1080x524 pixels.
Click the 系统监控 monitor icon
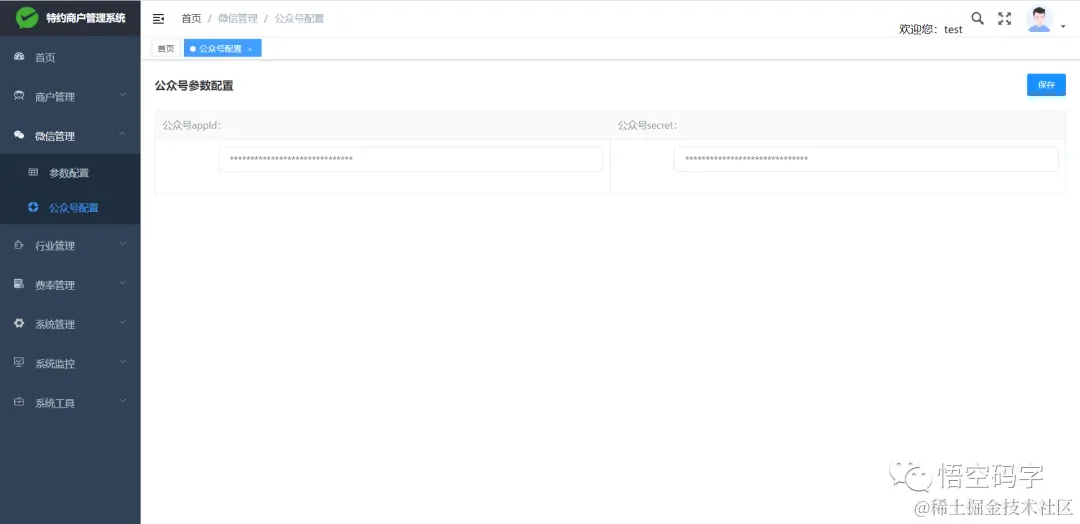click(19, 362)
